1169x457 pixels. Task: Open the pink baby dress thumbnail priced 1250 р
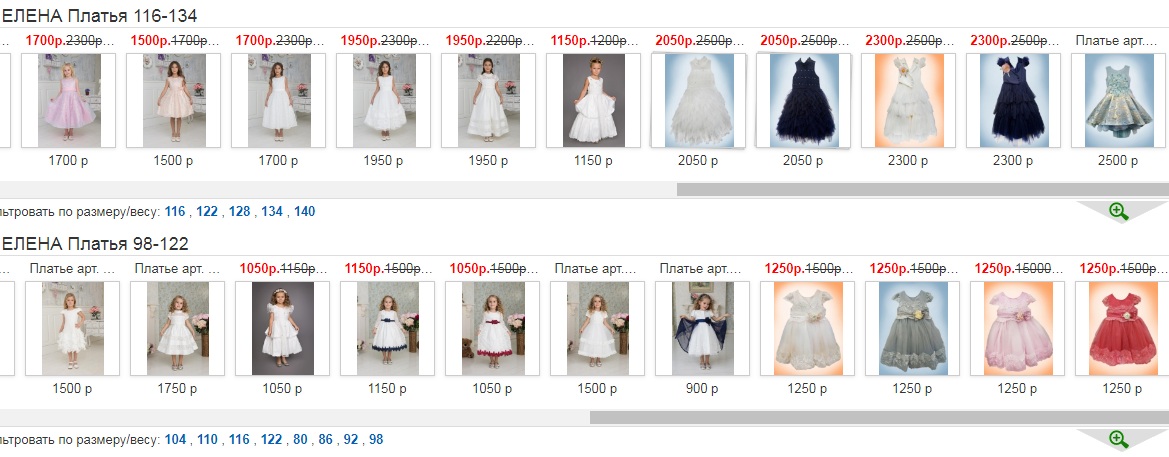(x=1018, y=329)
